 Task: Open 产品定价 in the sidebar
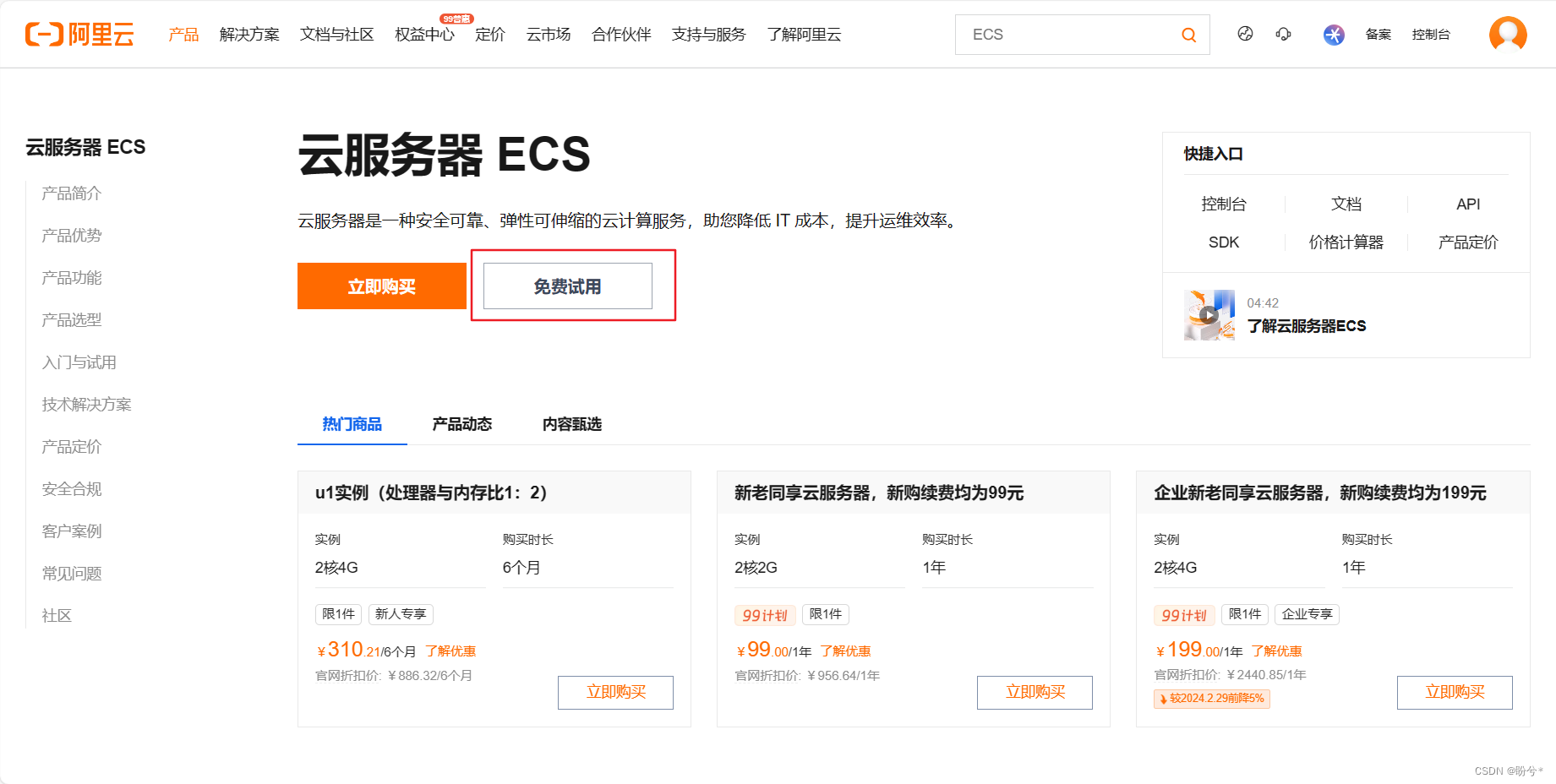[x=72, y=447]
